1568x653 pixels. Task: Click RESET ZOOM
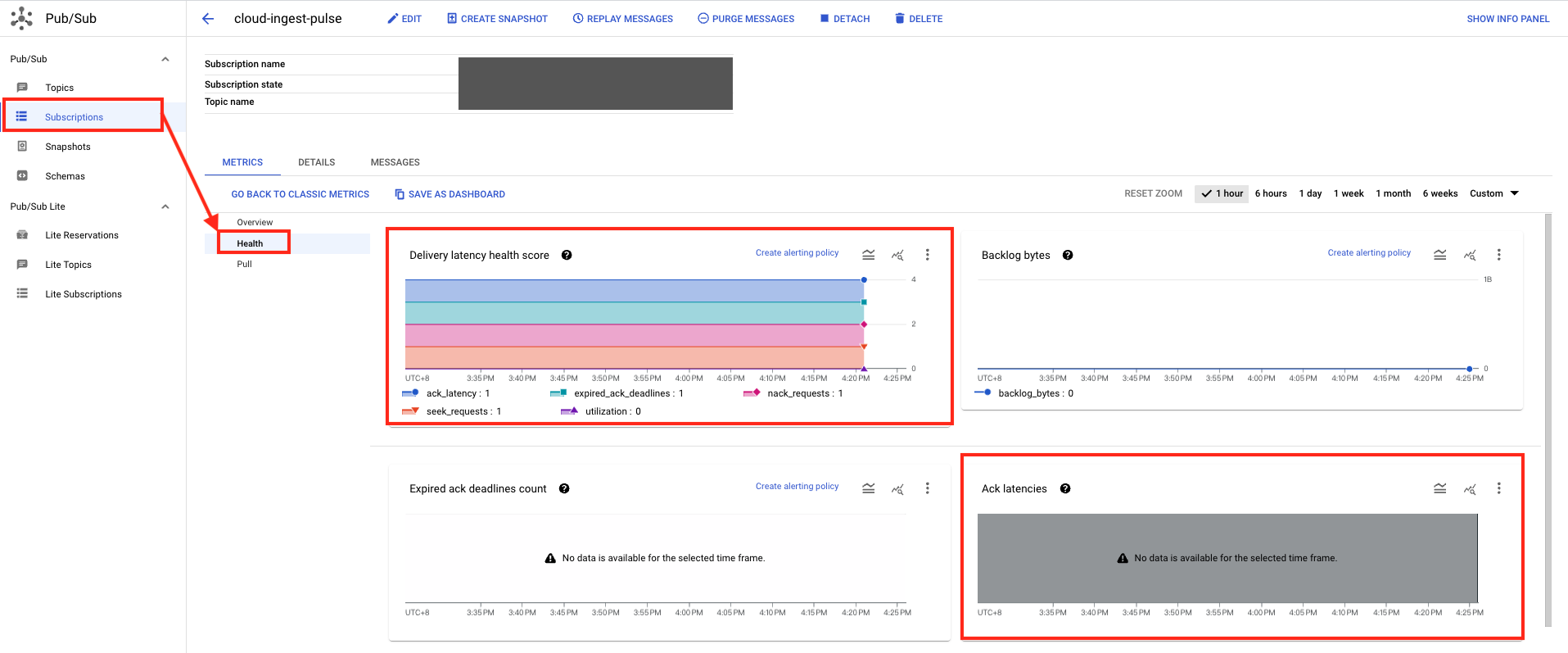pos(1153,193)
